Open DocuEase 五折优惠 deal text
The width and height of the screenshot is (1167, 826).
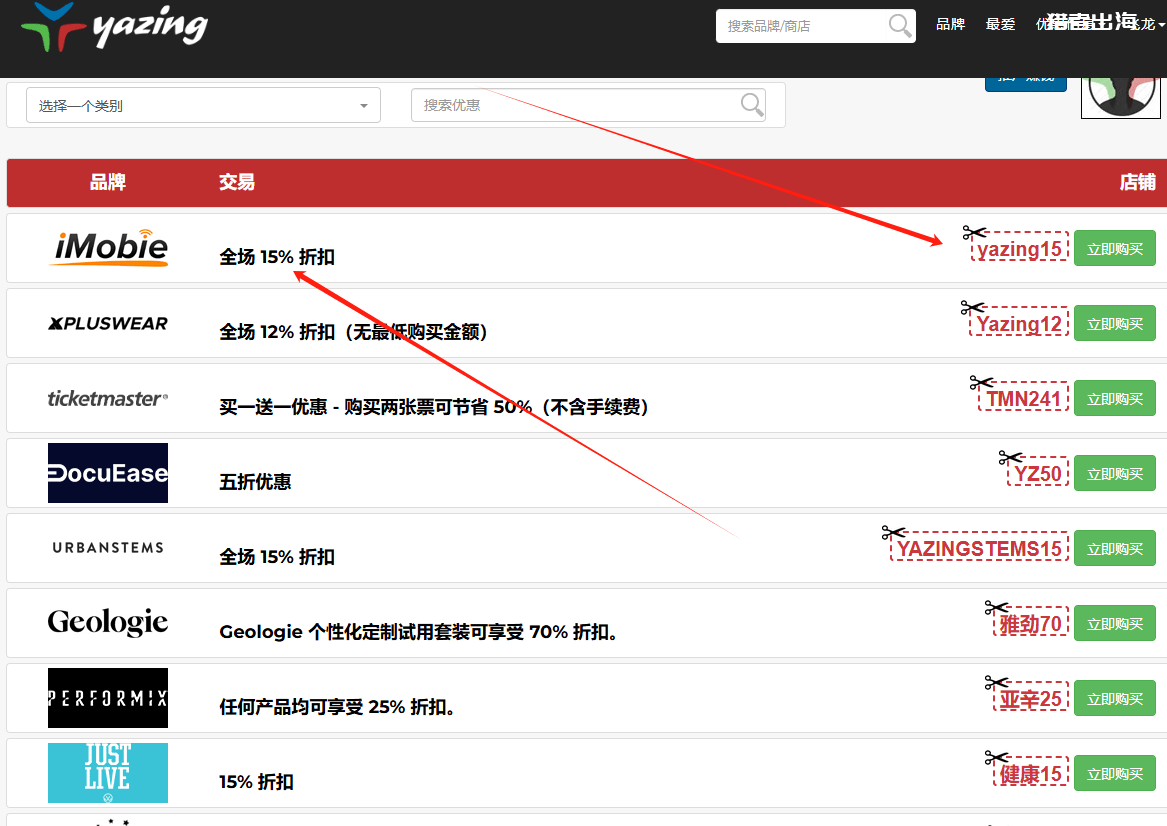pos(255,482)
